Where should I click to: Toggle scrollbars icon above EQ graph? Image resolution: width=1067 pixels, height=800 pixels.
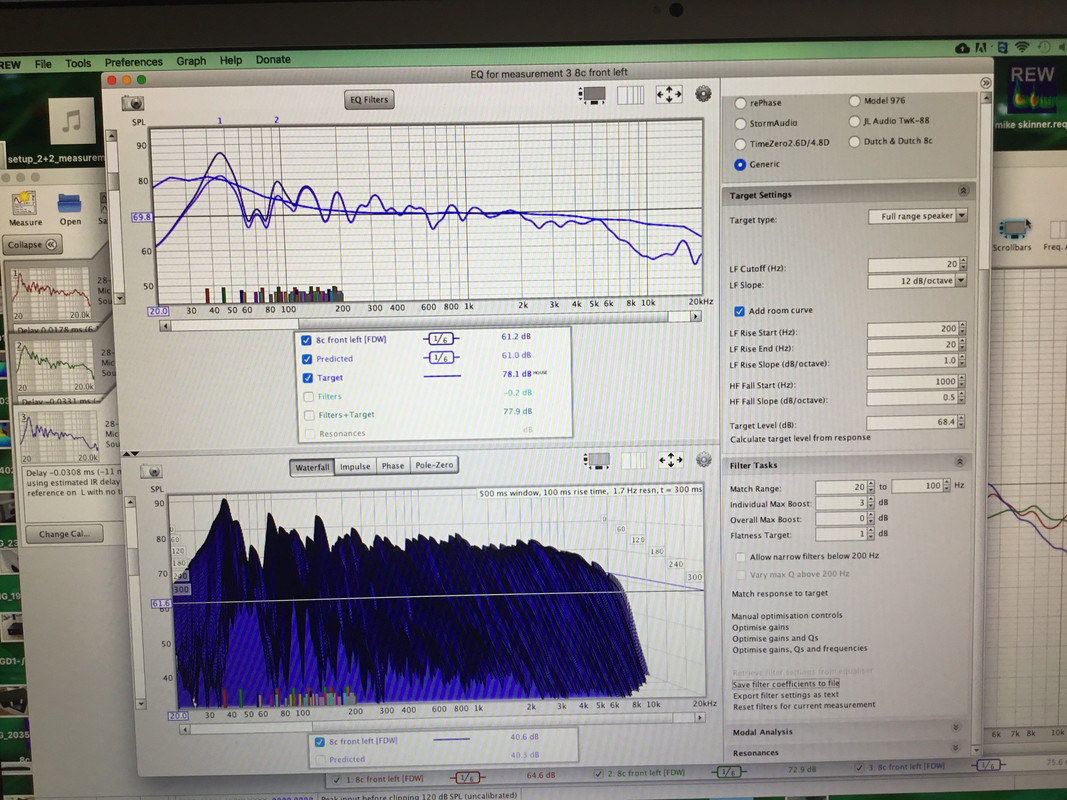(592, 95)
